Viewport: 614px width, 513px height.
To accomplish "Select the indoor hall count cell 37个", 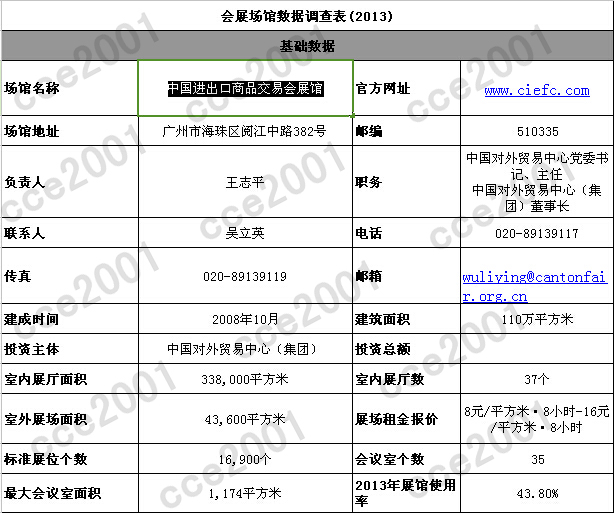I will coord(538,380).
